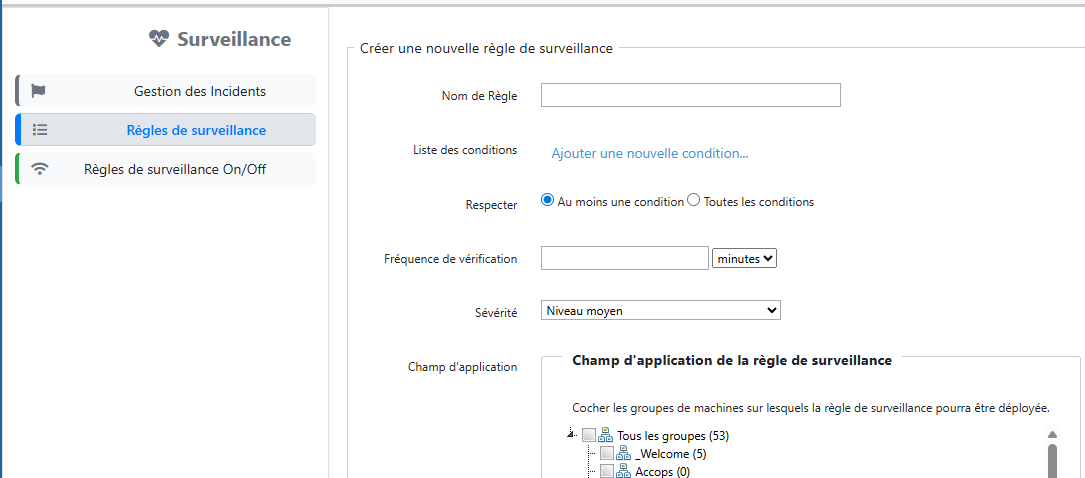
Task: Click the Nom de Règle input field
Action: [x=690, y=95]
